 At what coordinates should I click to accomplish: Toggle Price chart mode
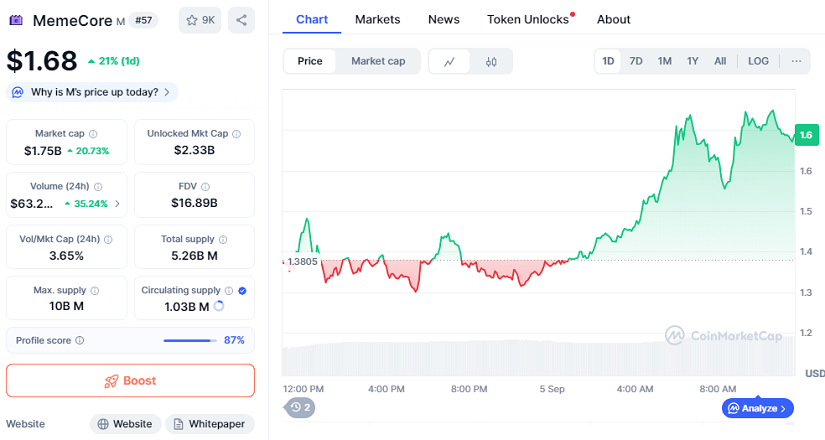[x=310, y=61]
